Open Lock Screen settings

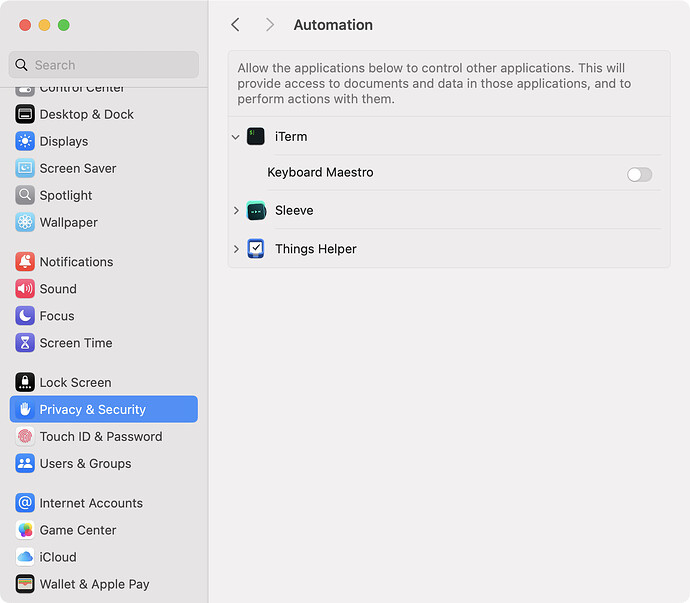click(76, 382)
